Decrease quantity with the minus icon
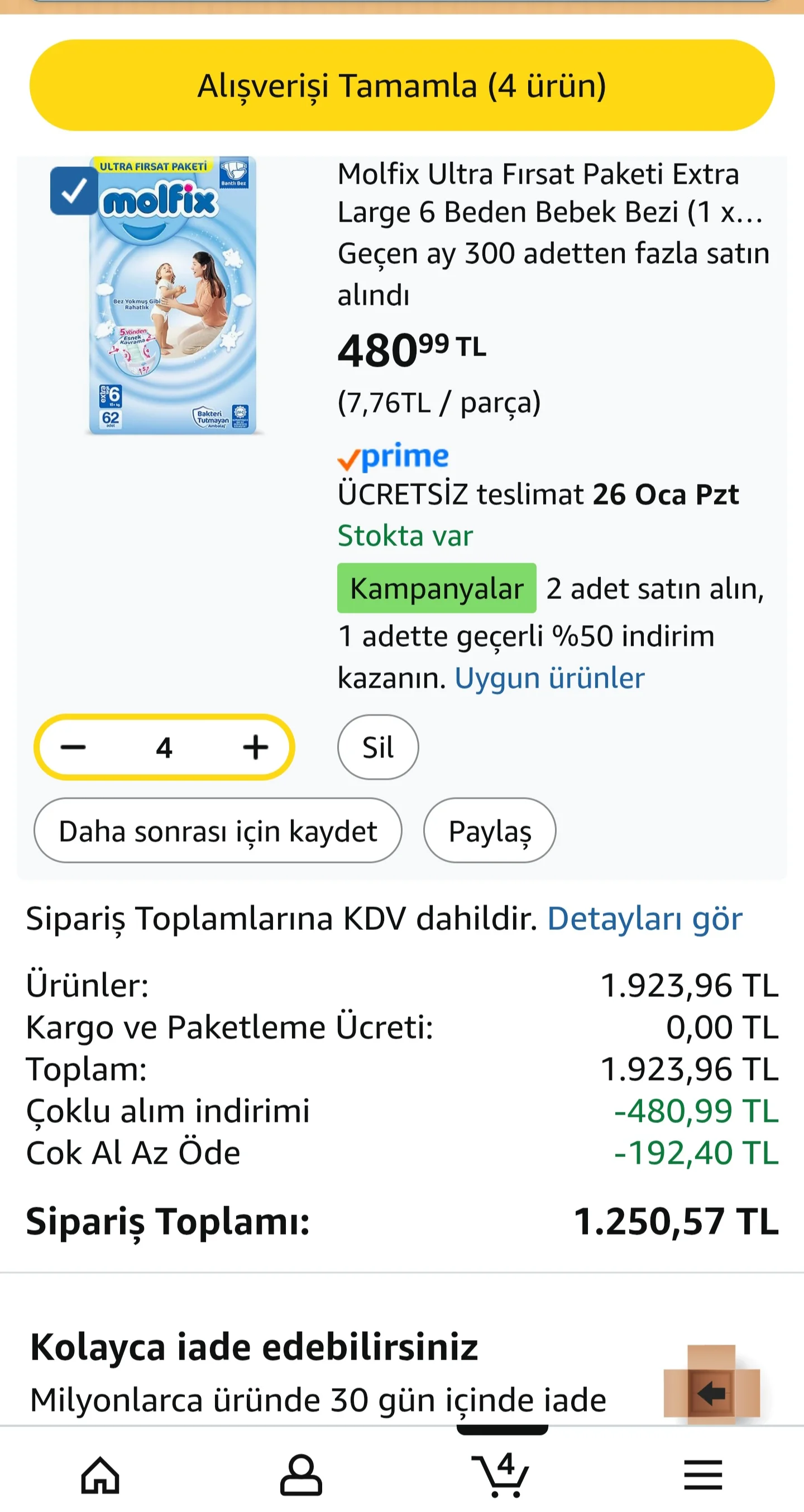 pos(73,747)
